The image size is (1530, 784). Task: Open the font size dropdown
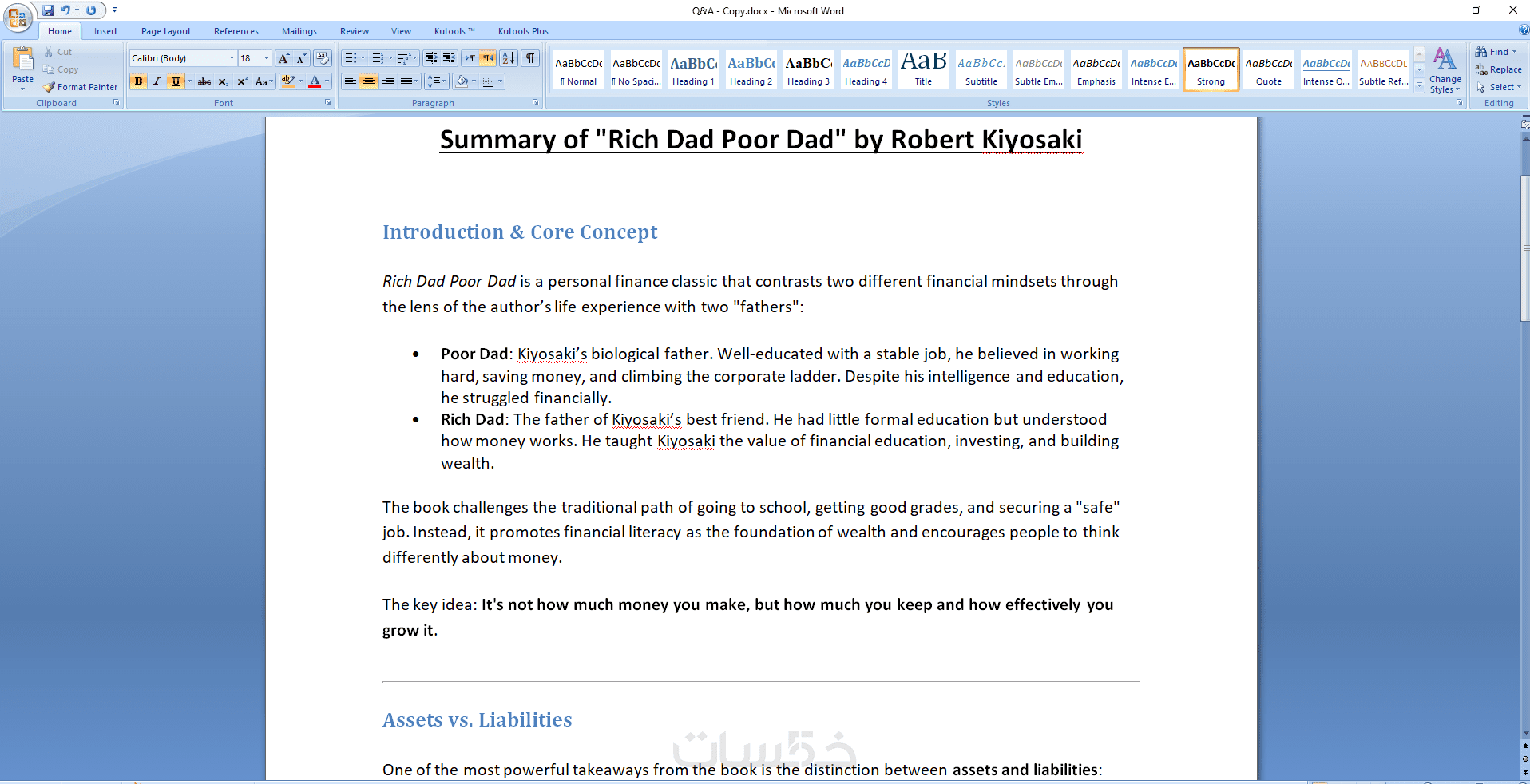267,58
